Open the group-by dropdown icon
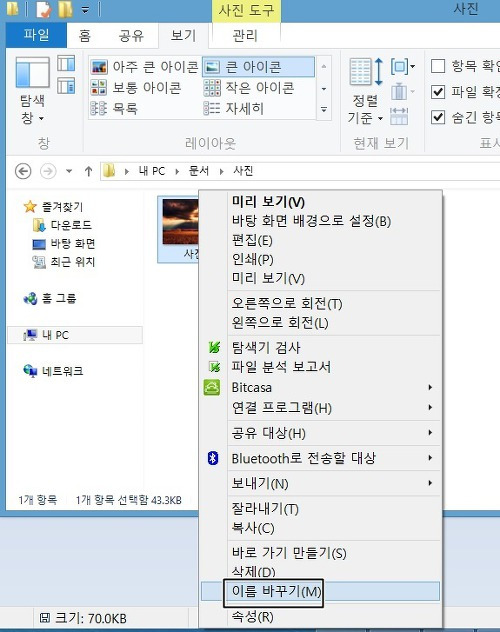The image size is (500, 632). point(402,67)
